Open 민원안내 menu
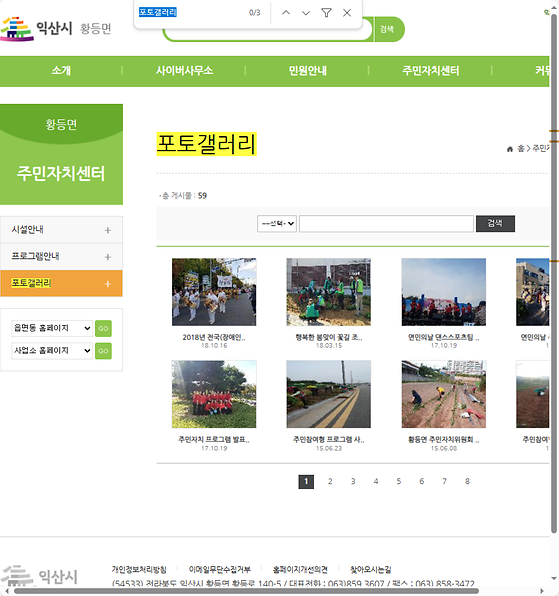The image size is (559, 596). pos(307,71)
